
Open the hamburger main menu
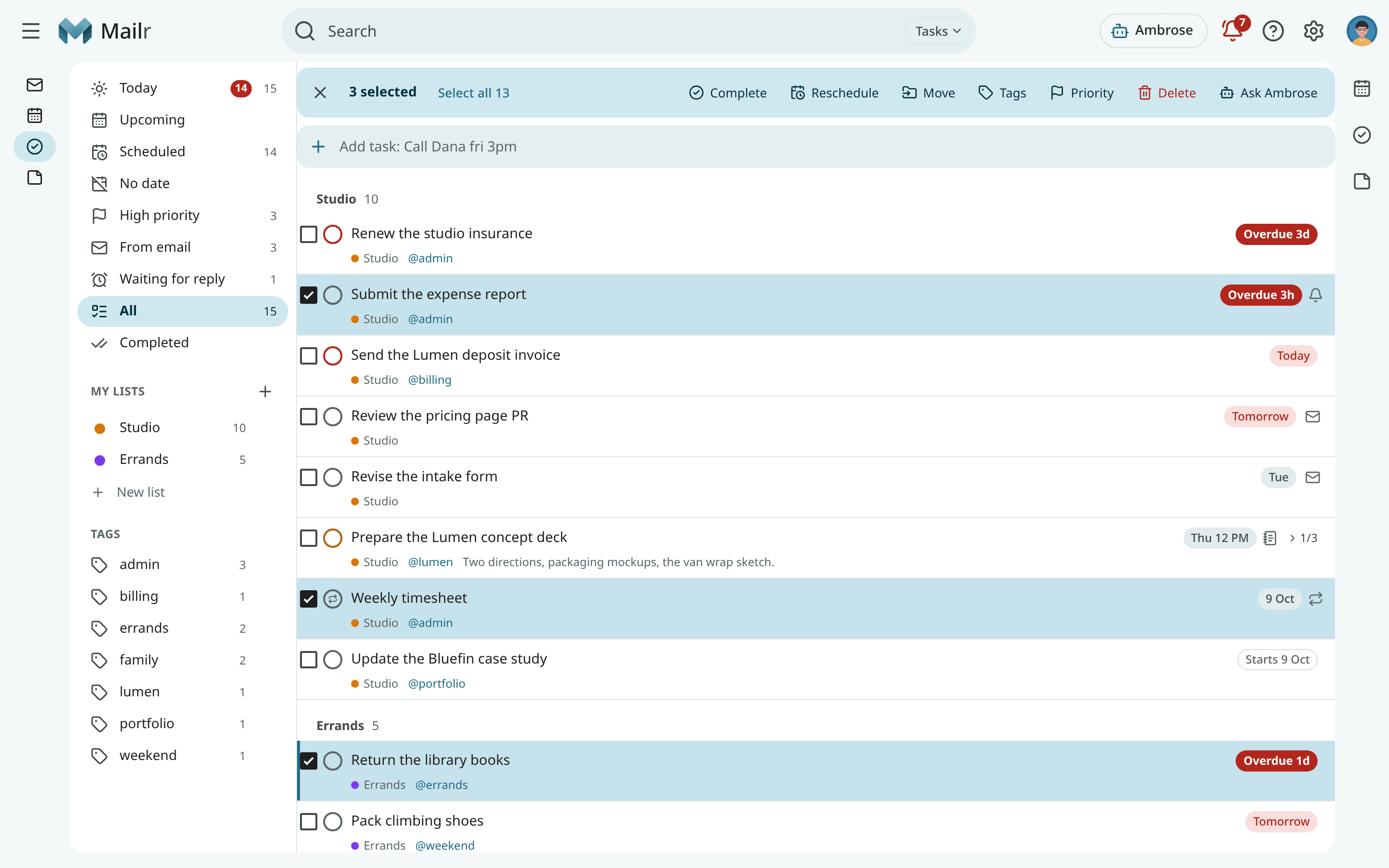(31, 31)
